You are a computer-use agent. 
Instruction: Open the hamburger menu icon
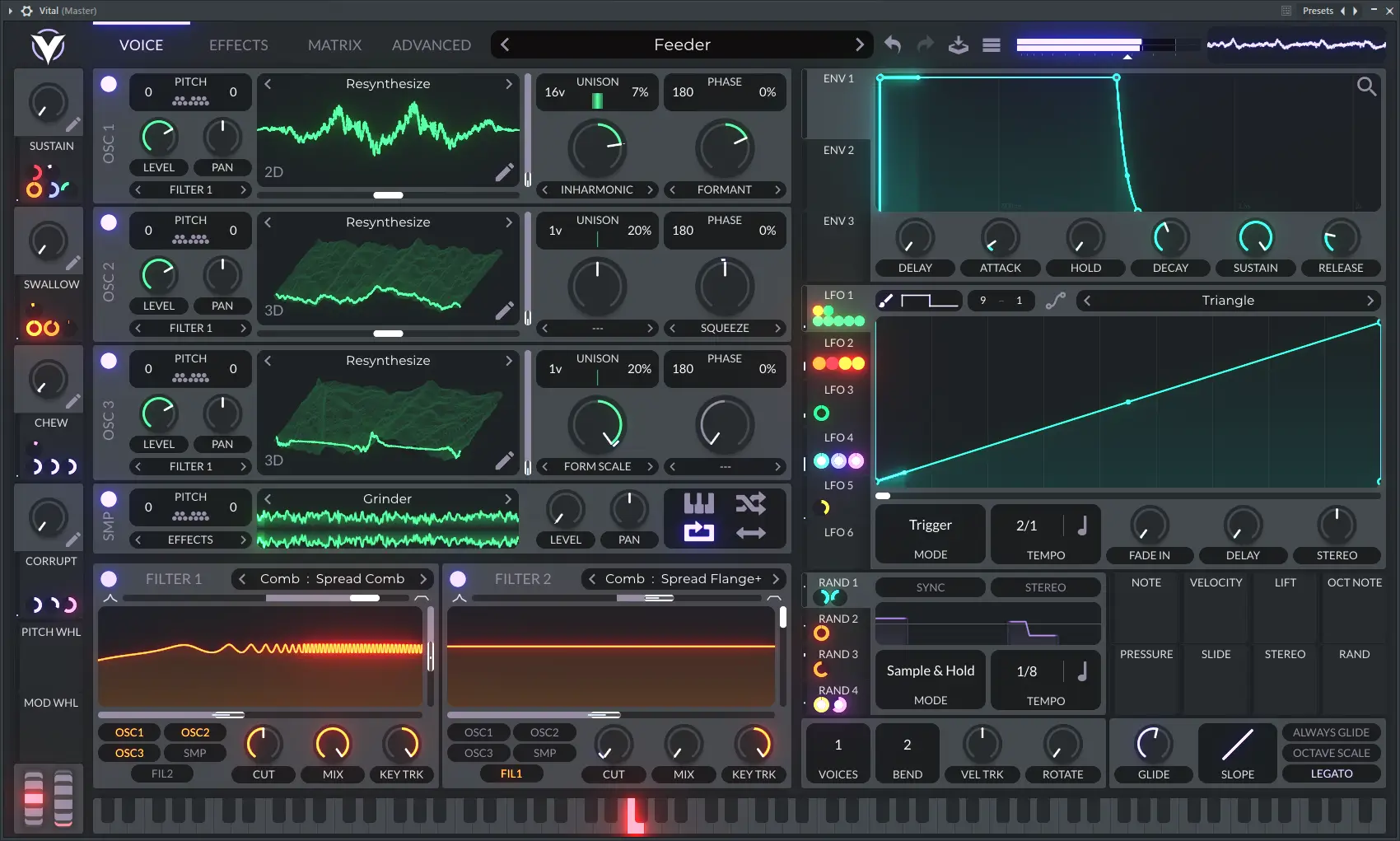tap(992, 45)
